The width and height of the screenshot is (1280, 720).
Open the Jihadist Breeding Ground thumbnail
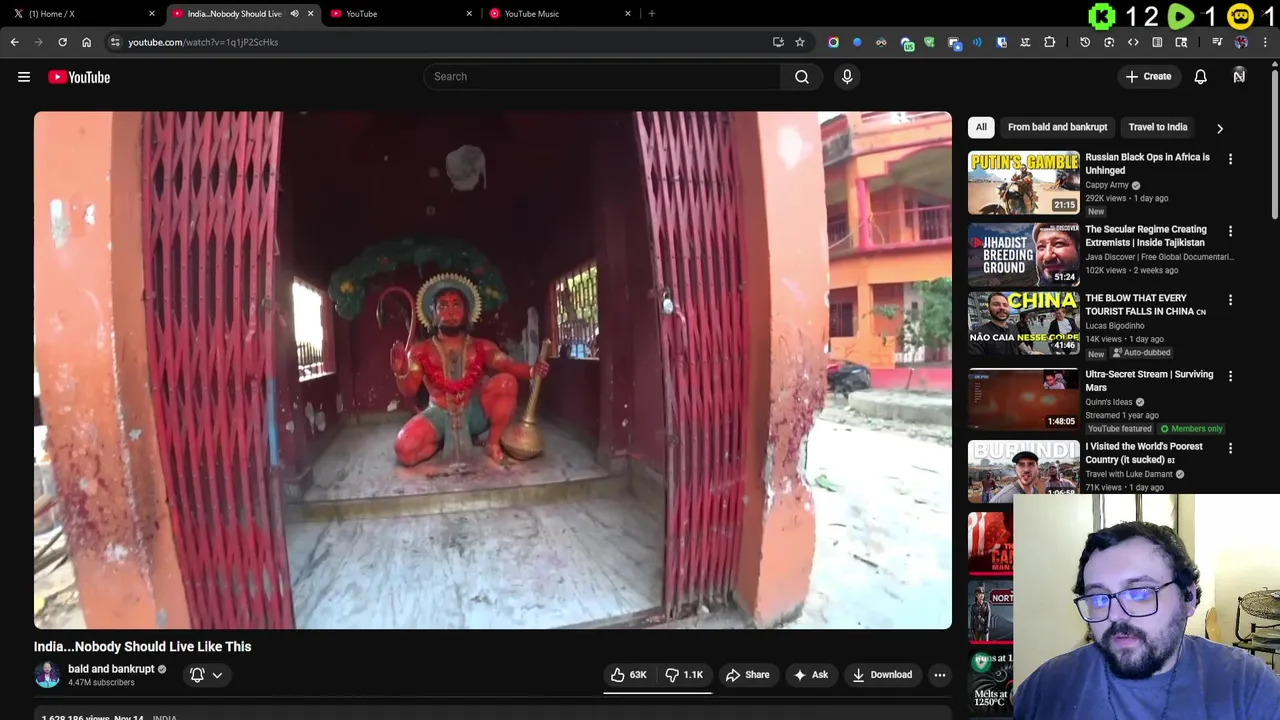point(1024,255)
